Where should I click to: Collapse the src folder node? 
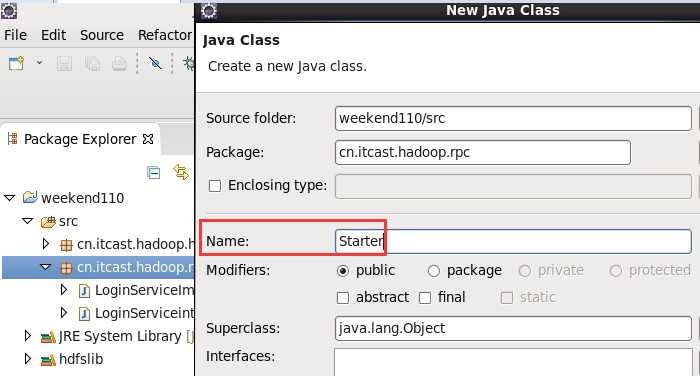coord(28,221)
